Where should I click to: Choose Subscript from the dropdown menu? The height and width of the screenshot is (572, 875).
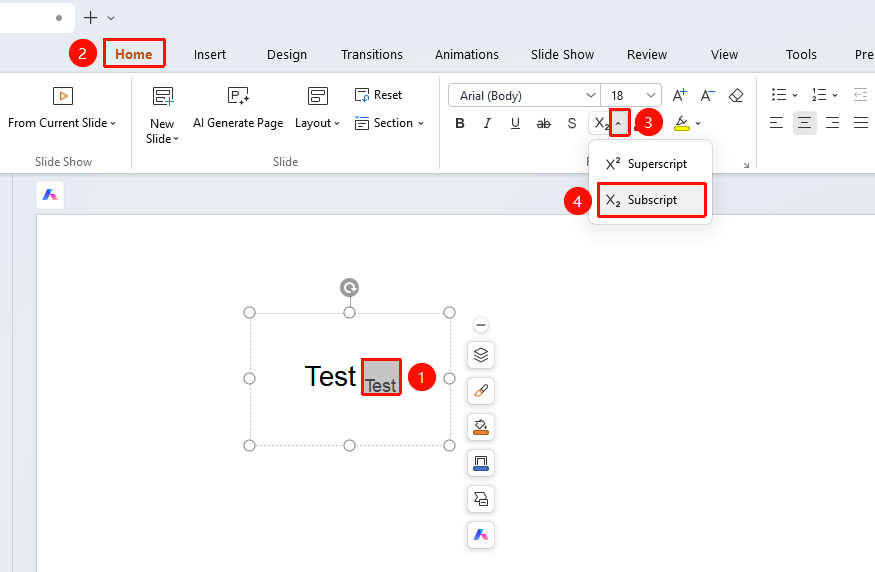651,200
